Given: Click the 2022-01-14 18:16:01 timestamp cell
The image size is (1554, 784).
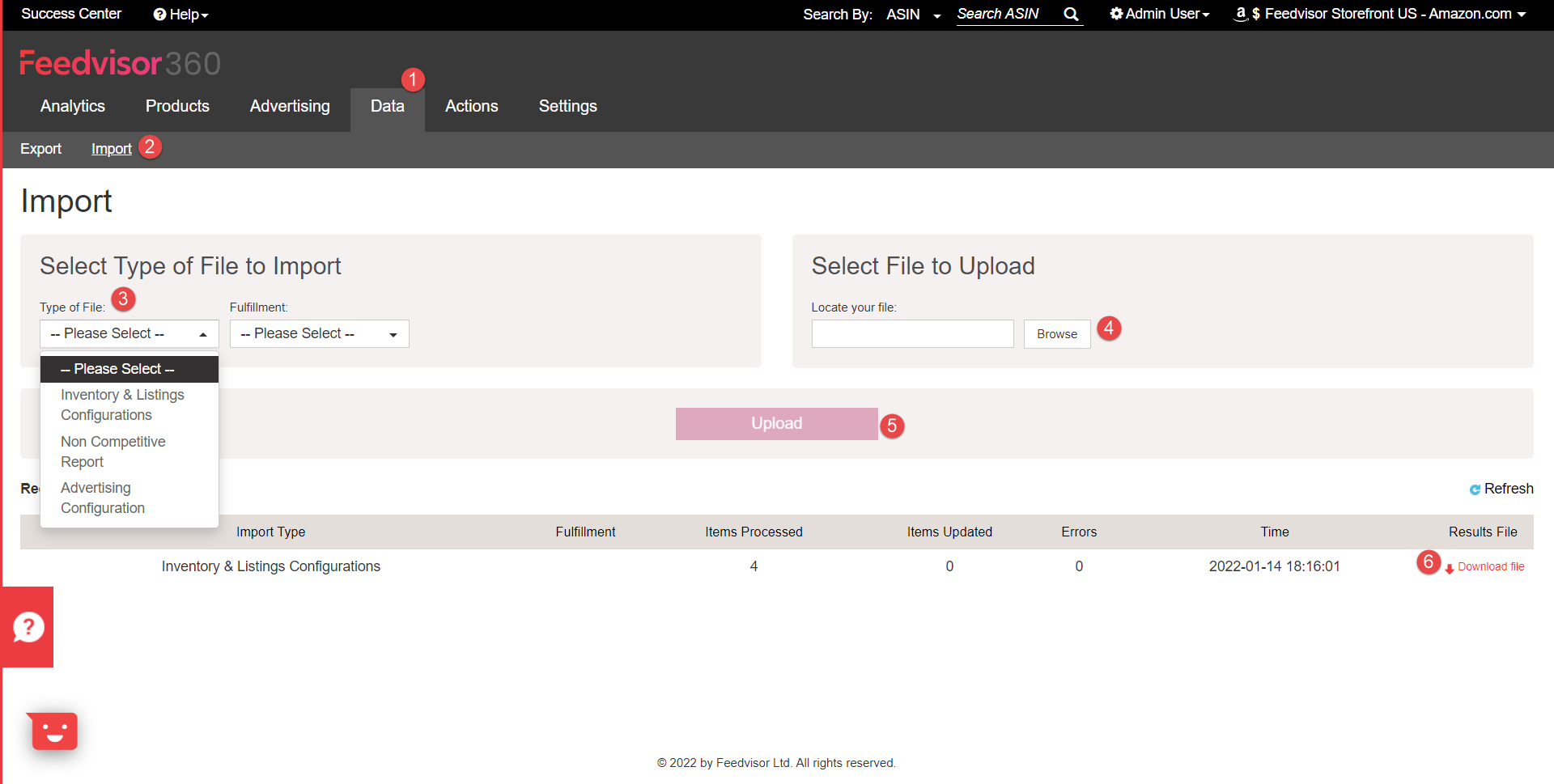Looking at the screenshot, I should (x=1275, y=566).
